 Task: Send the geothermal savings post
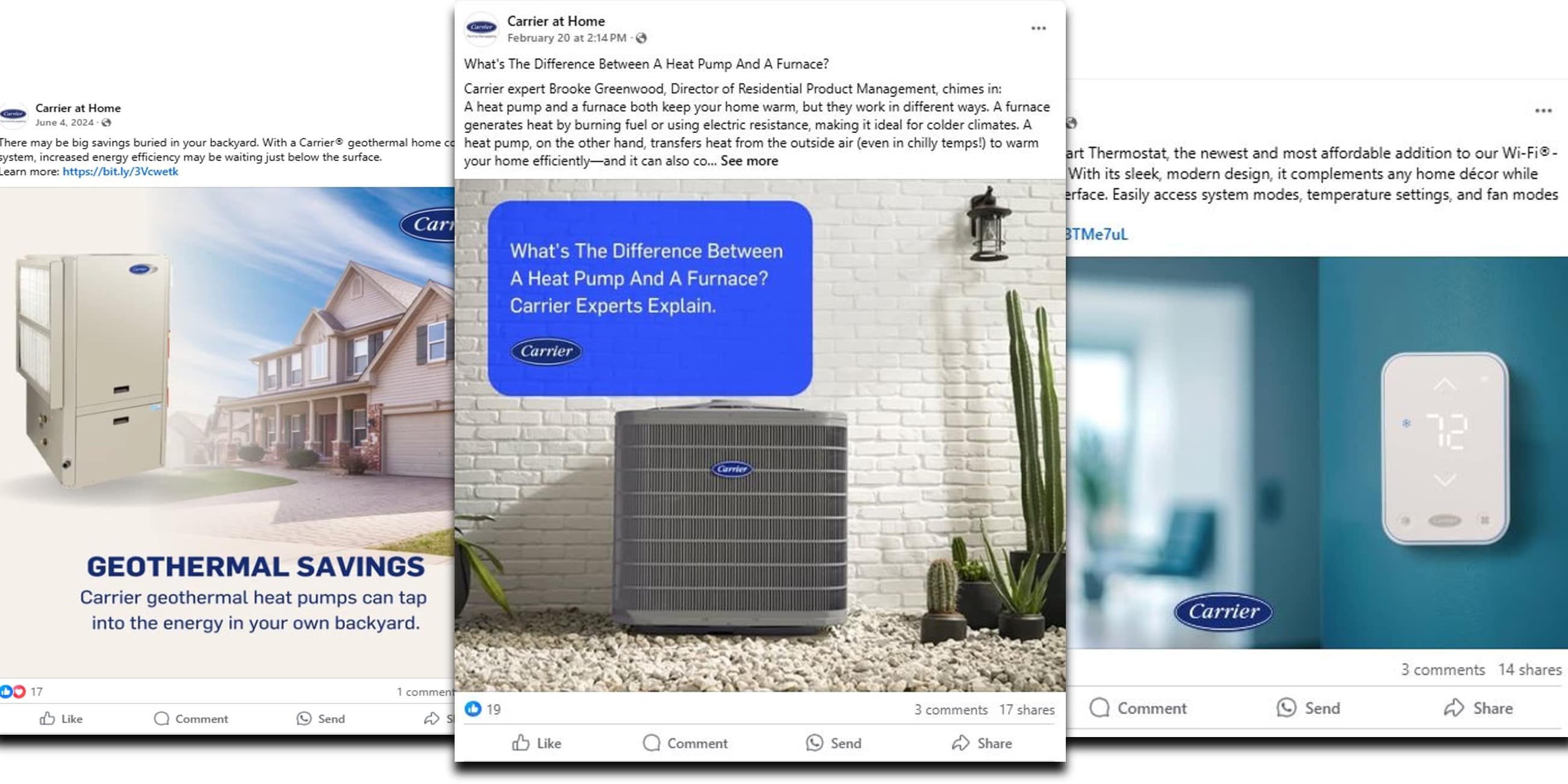coord(321,719)
